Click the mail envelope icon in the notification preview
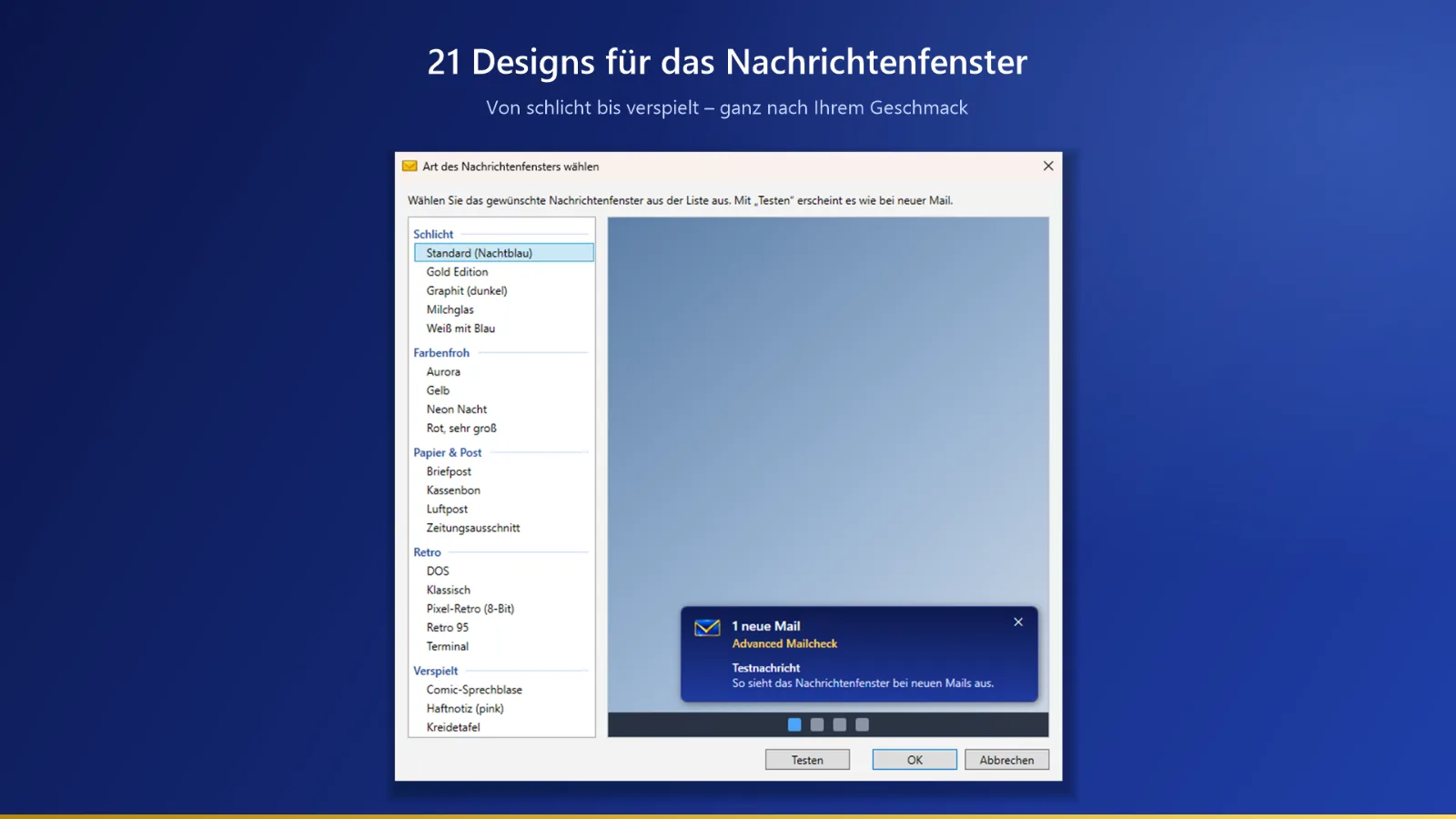Screen dimensions: 1456x819 [x=707, y=628]
